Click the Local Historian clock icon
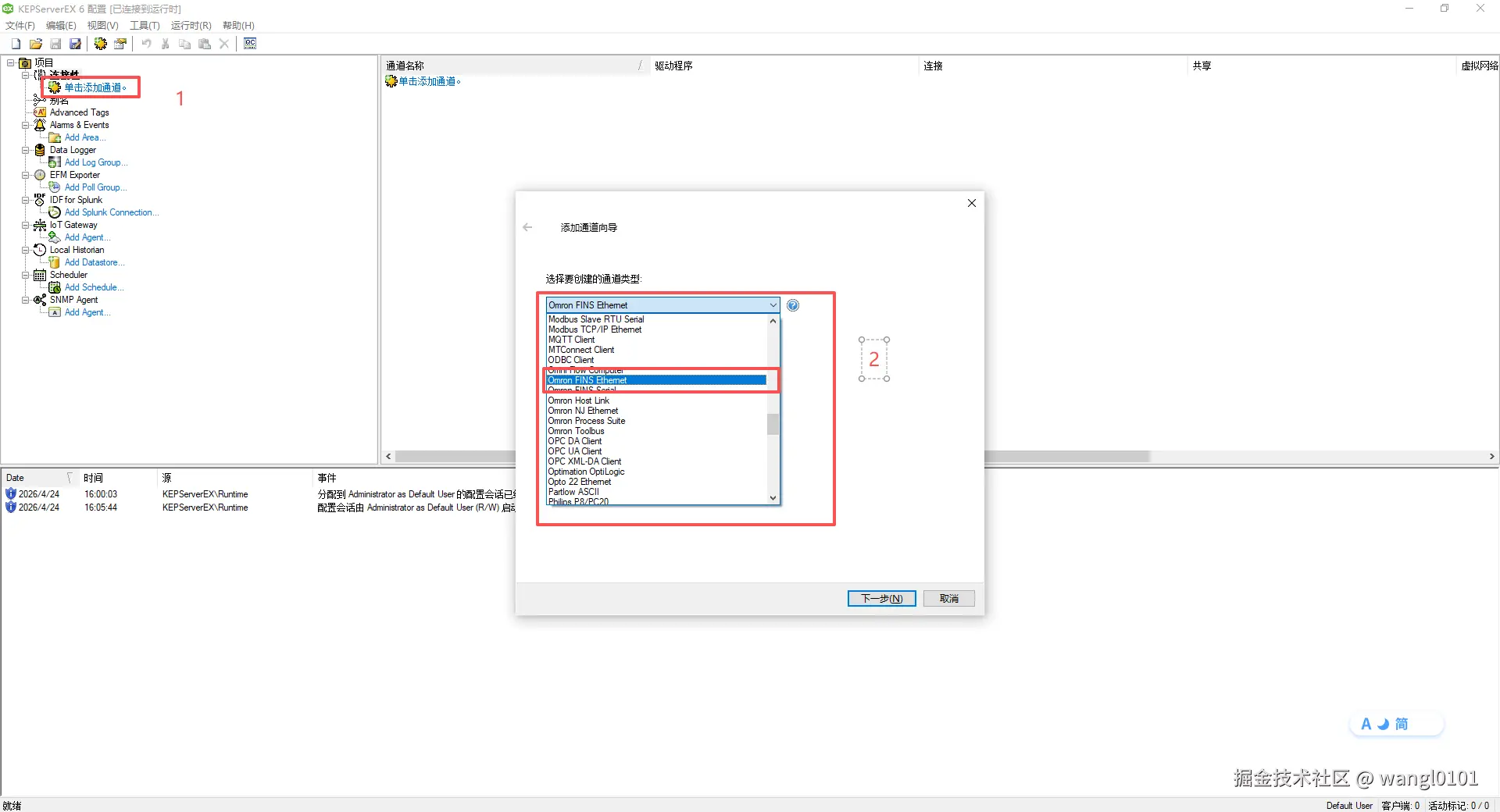Image resolution: width=1500 pixels, height=812 pixels. coord(40,250)
